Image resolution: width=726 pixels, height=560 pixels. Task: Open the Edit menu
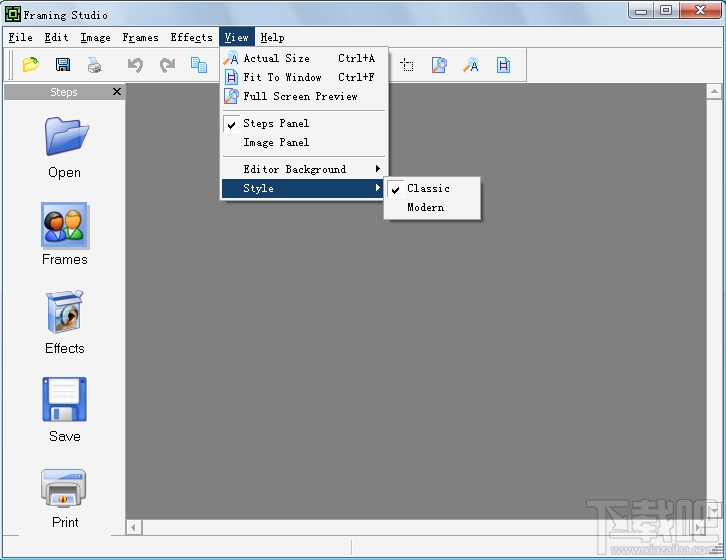point(56,38)
